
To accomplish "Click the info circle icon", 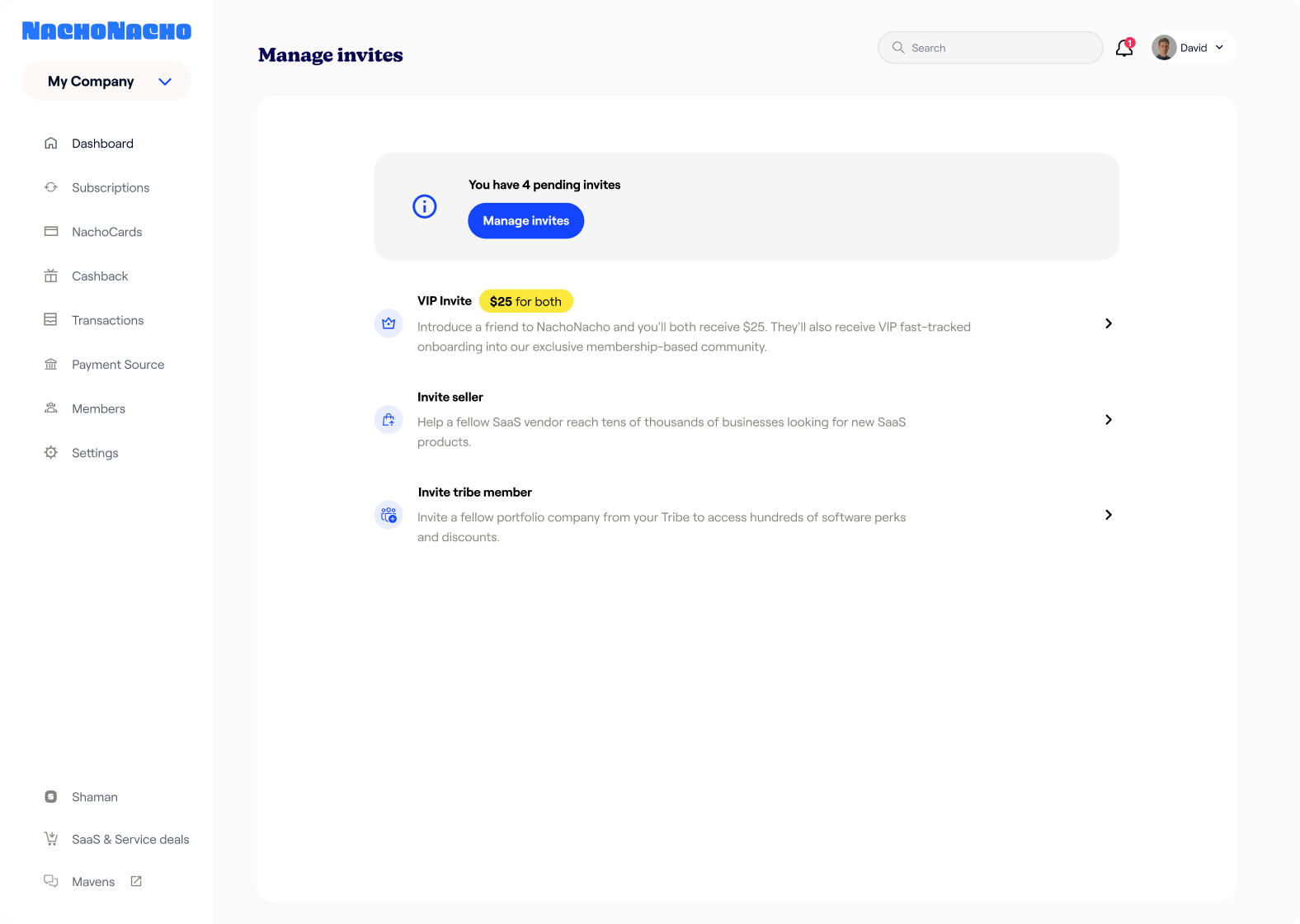I will coord(424,206).
